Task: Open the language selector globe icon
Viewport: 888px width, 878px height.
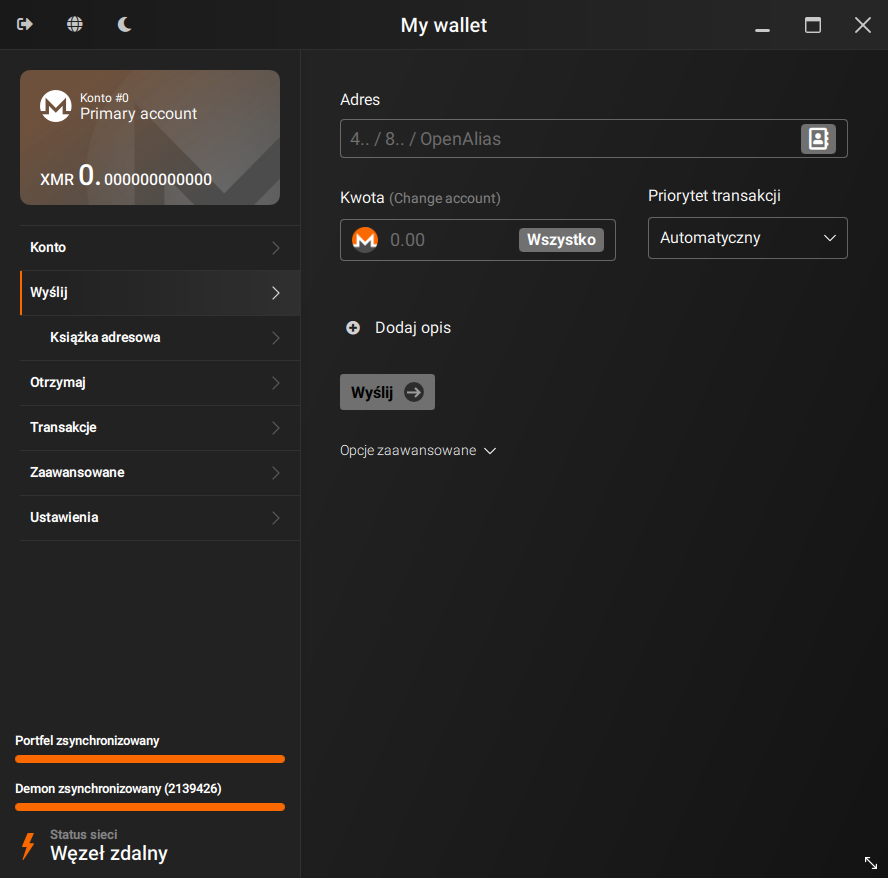Action: tap(74, 24)
